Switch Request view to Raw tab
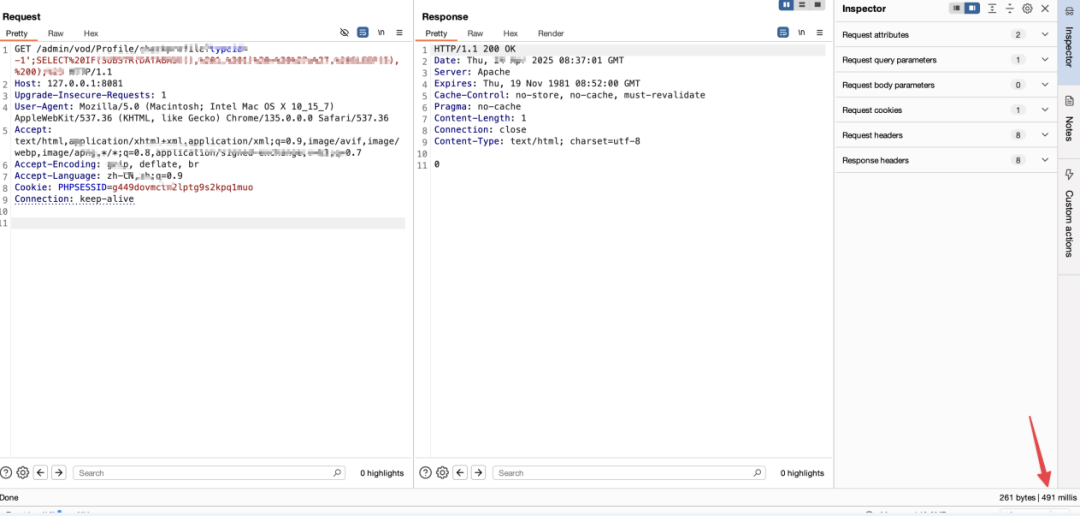This screenshot has width=1080, height=516. (55, 33)
